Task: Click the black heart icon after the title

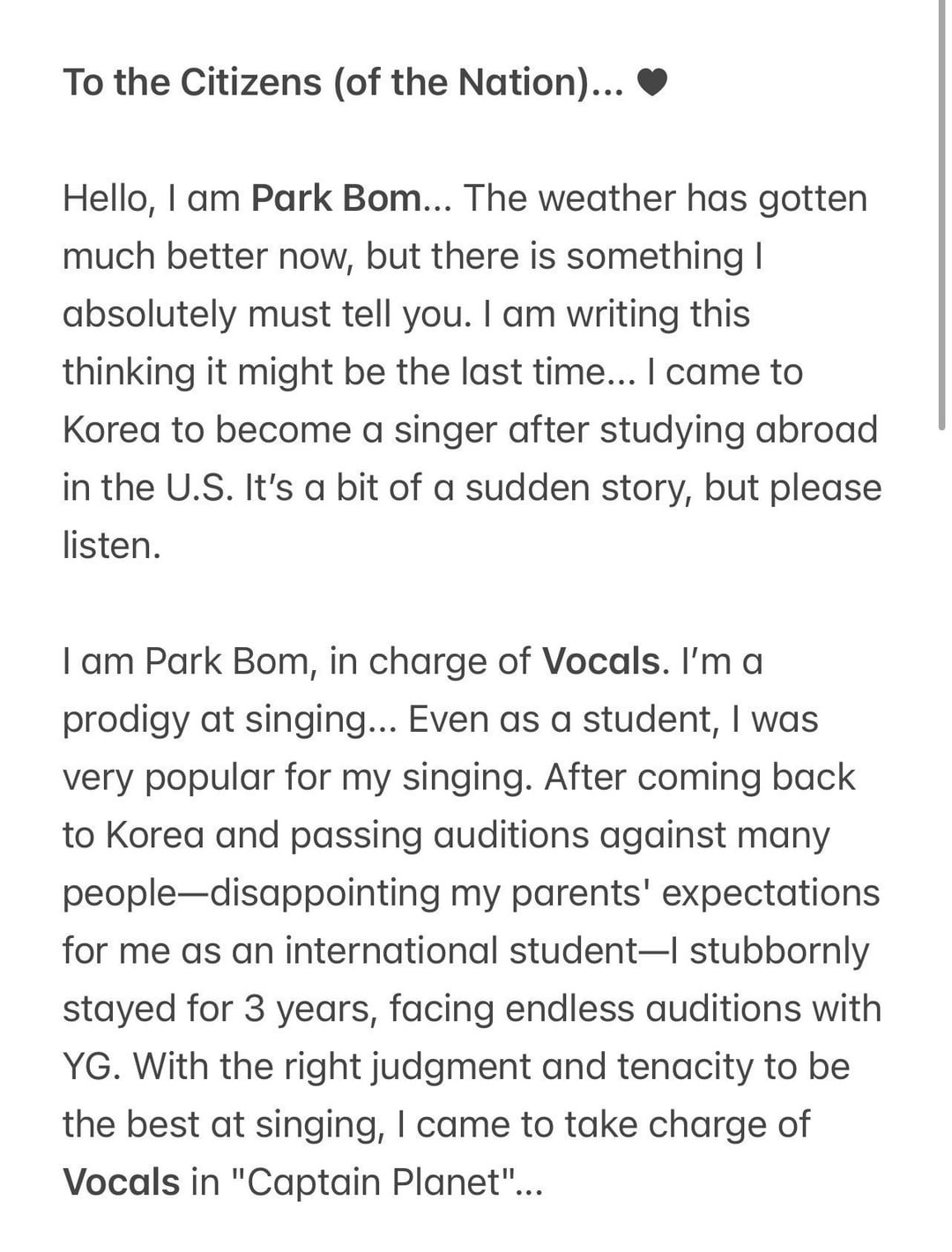Action: (651, 83)
